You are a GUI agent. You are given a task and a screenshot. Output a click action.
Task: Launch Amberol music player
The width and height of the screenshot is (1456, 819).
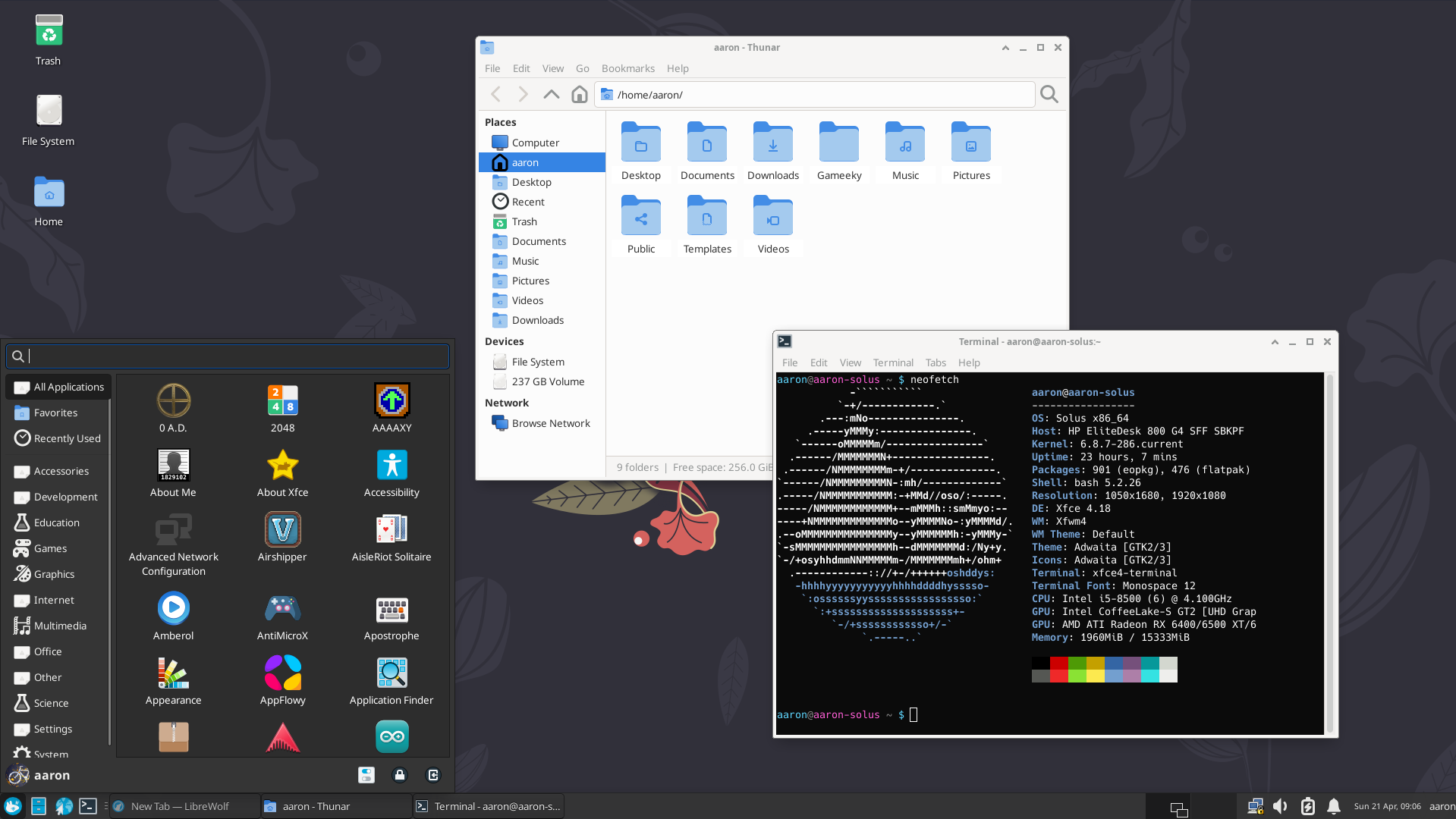[x=173, y=617]
